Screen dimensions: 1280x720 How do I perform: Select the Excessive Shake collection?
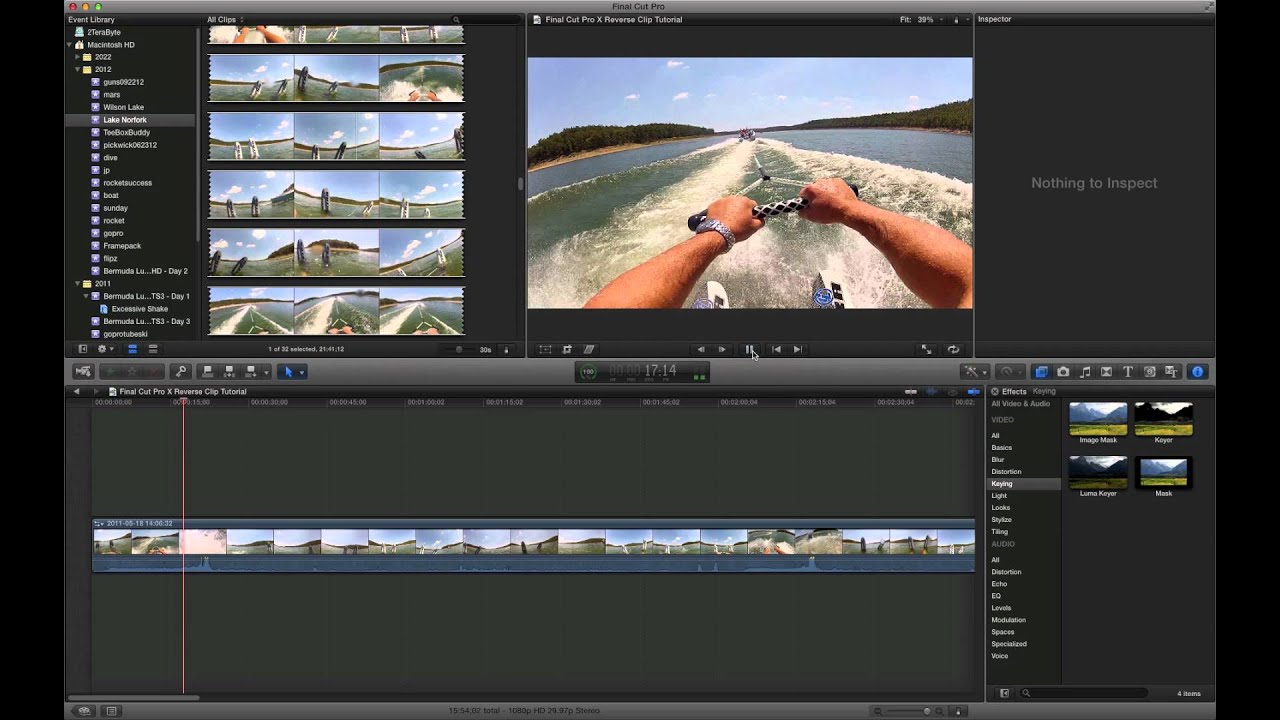coord(139,309)
